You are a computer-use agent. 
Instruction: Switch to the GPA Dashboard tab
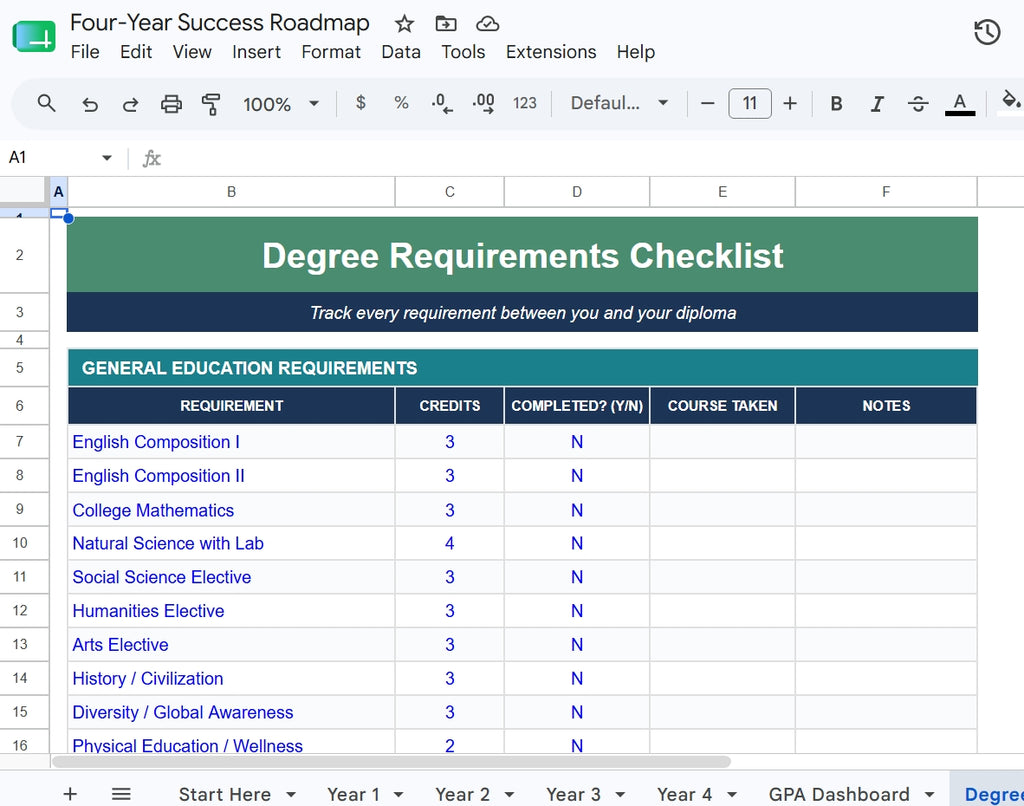point(839,794)
